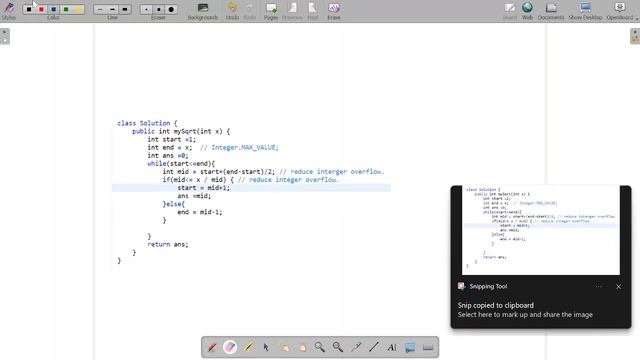This screenshot has height=360, width=640.
Task: Click the 'class Solution {' code line
Action: pyautogui.click(x=147, y=123)
